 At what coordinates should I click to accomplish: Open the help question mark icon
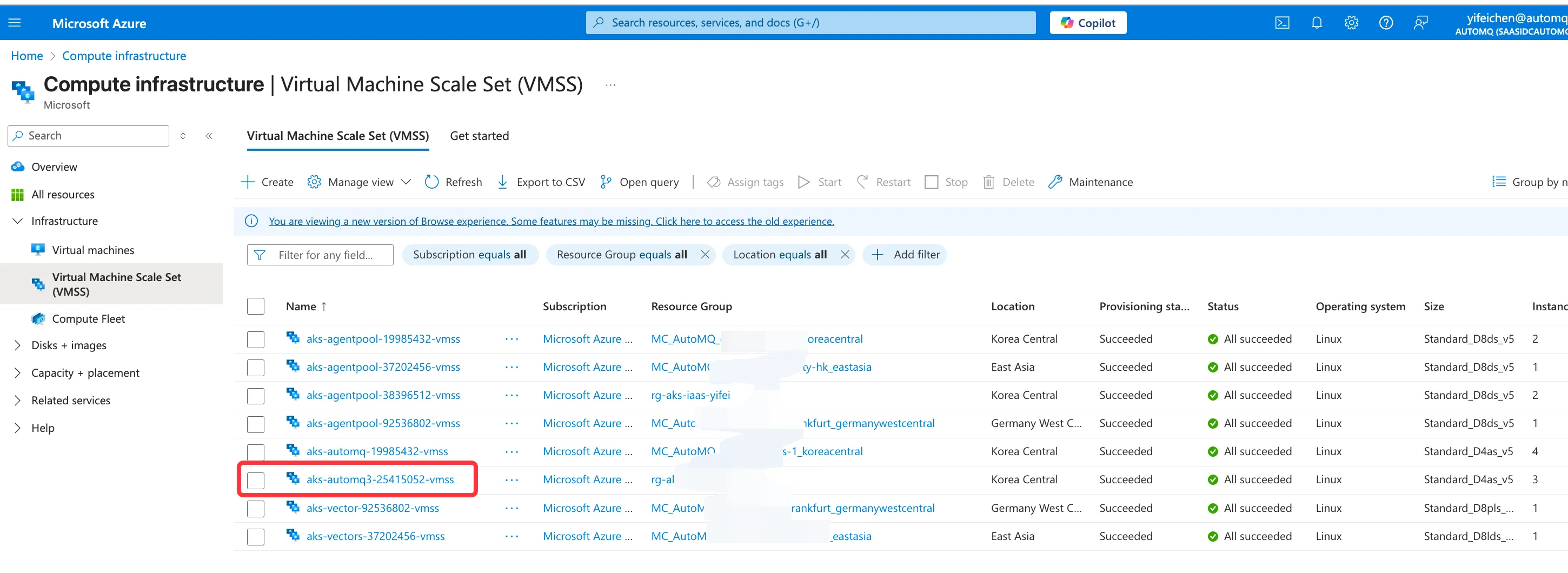point(1386,23)
